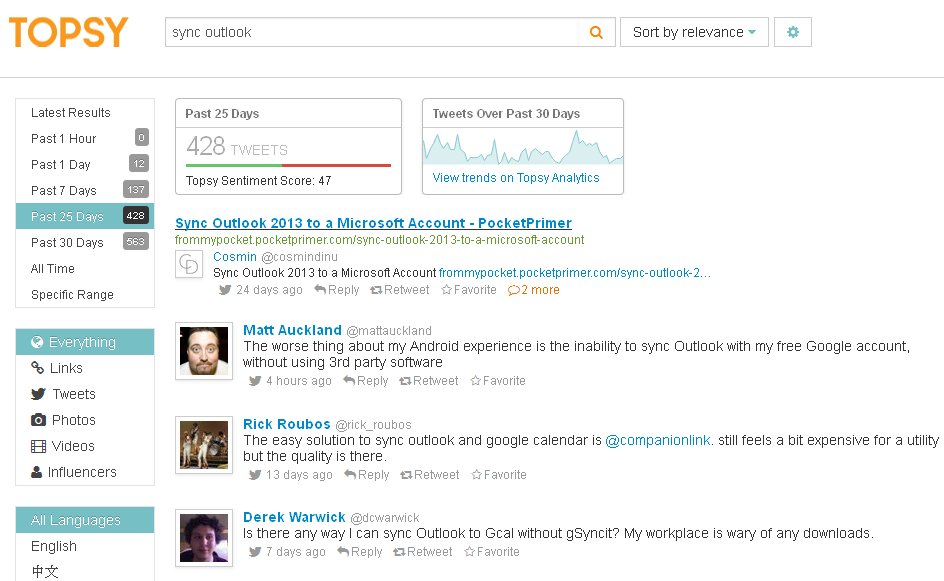Favorite Matt Auckland's tweet
This screenshot has height=581, width=944.
[498, 381]
